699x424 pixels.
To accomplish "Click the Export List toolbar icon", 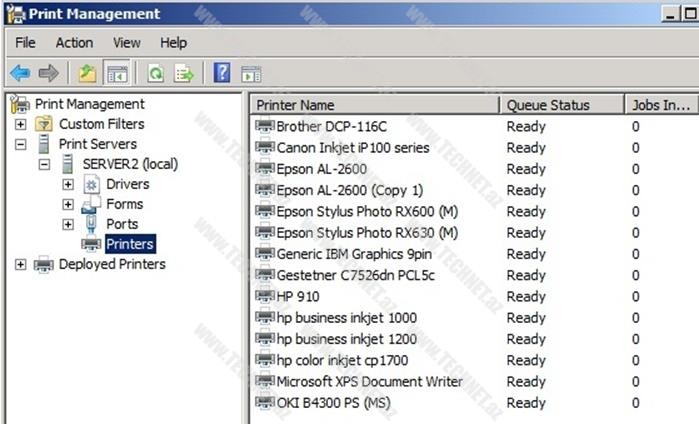I will (x=184, y=73).
